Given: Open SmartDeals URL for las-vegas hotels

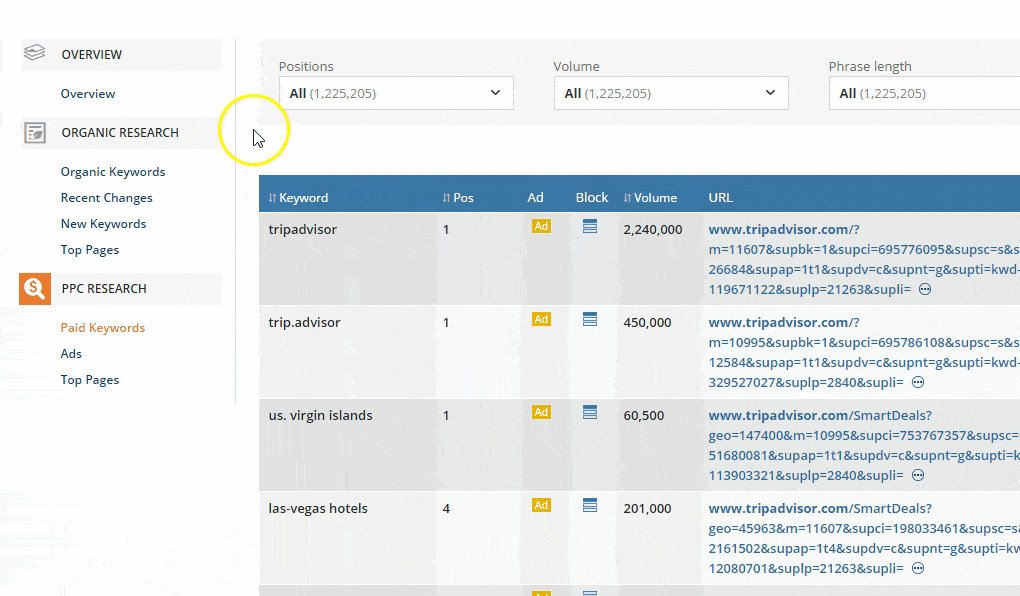Looking at the screenshot, I should (x=864, y=538).
